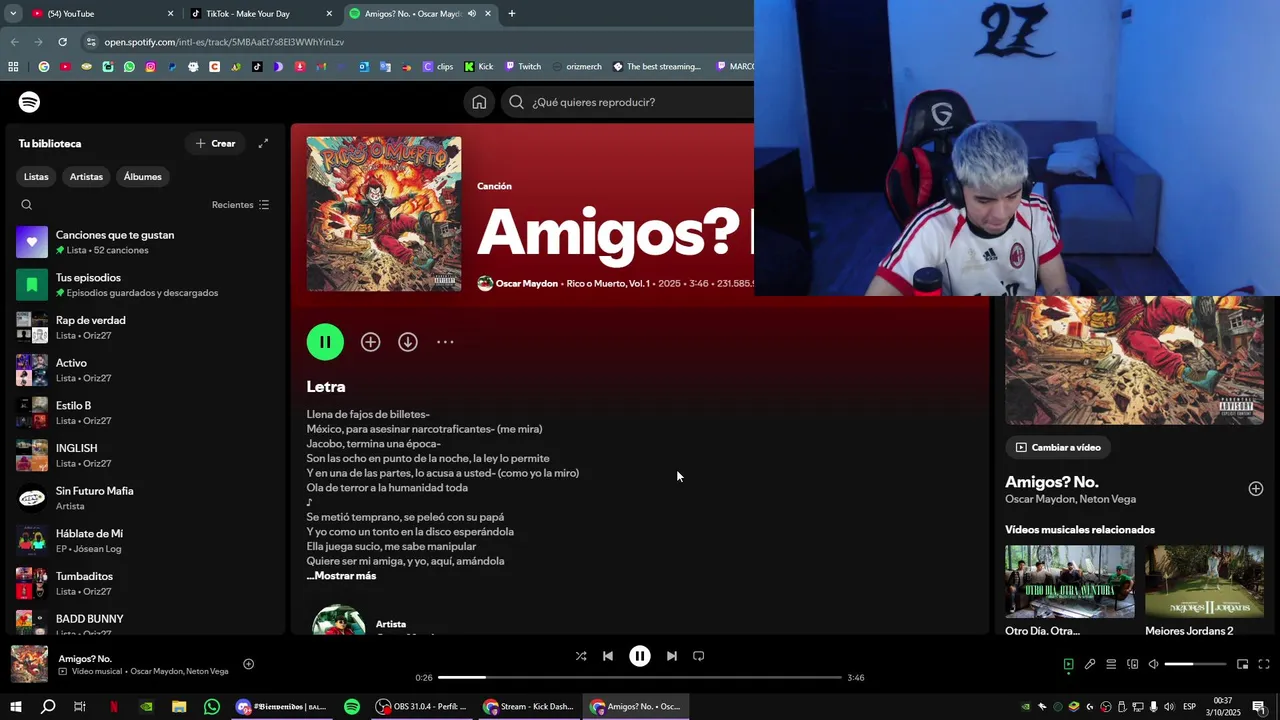1280x720 pixels.
Task: Adjust the volume slider
Action: [1195, 664]
